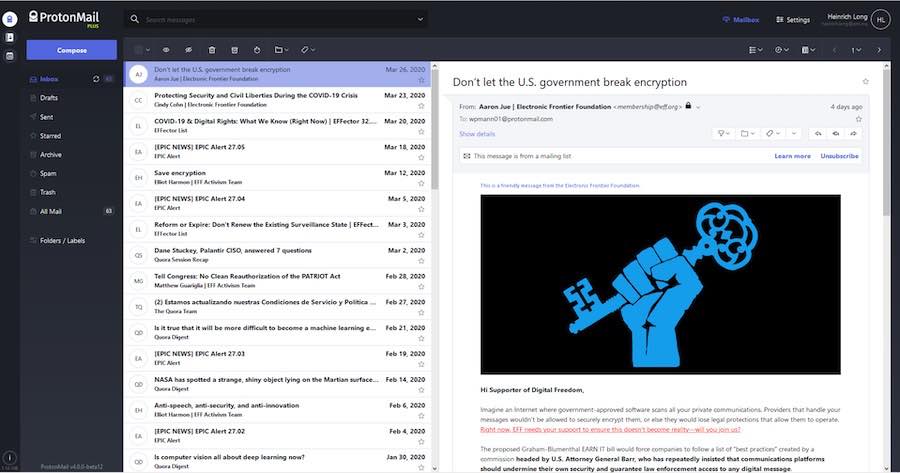The image size is (900, 473).
Task: Reply to the open message
Action: click(x=818, y=133)
